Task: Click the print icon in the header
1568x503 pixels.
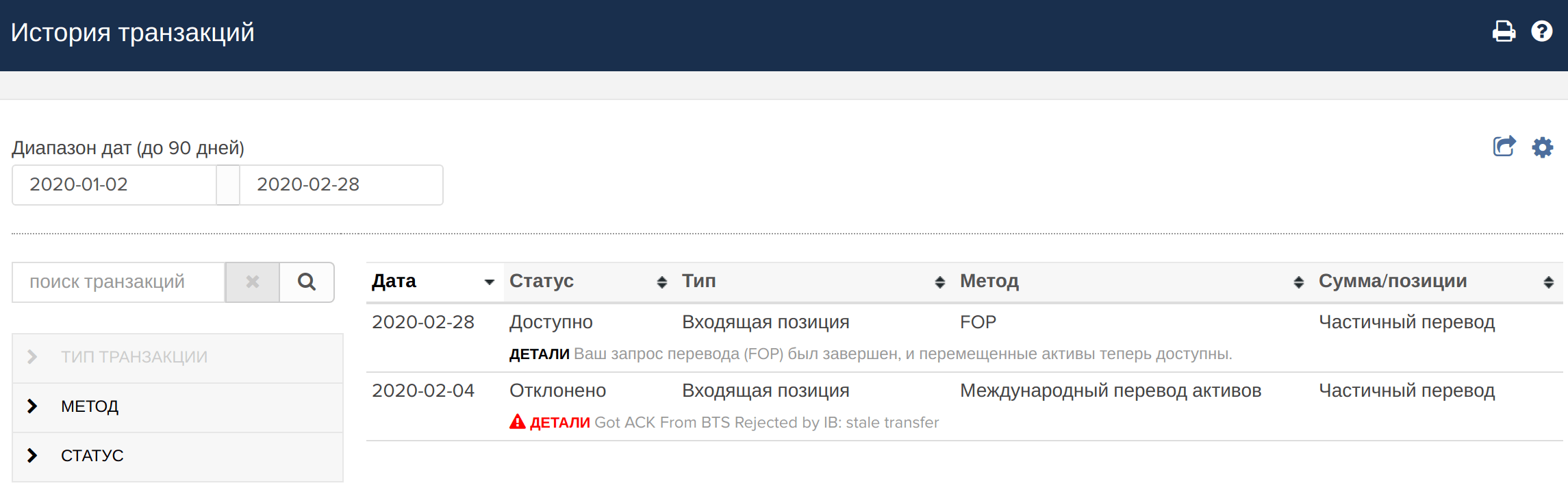Action: click(x=1504, y=32)
